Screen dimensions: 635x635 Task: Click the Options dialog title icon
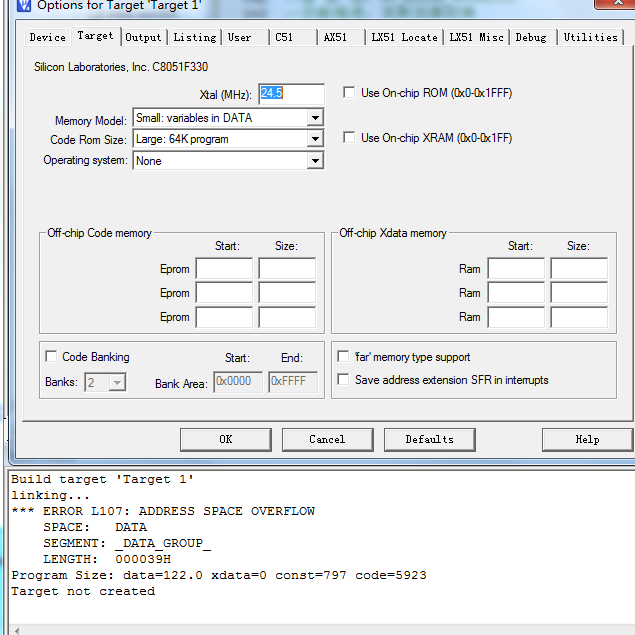(24, 5)
